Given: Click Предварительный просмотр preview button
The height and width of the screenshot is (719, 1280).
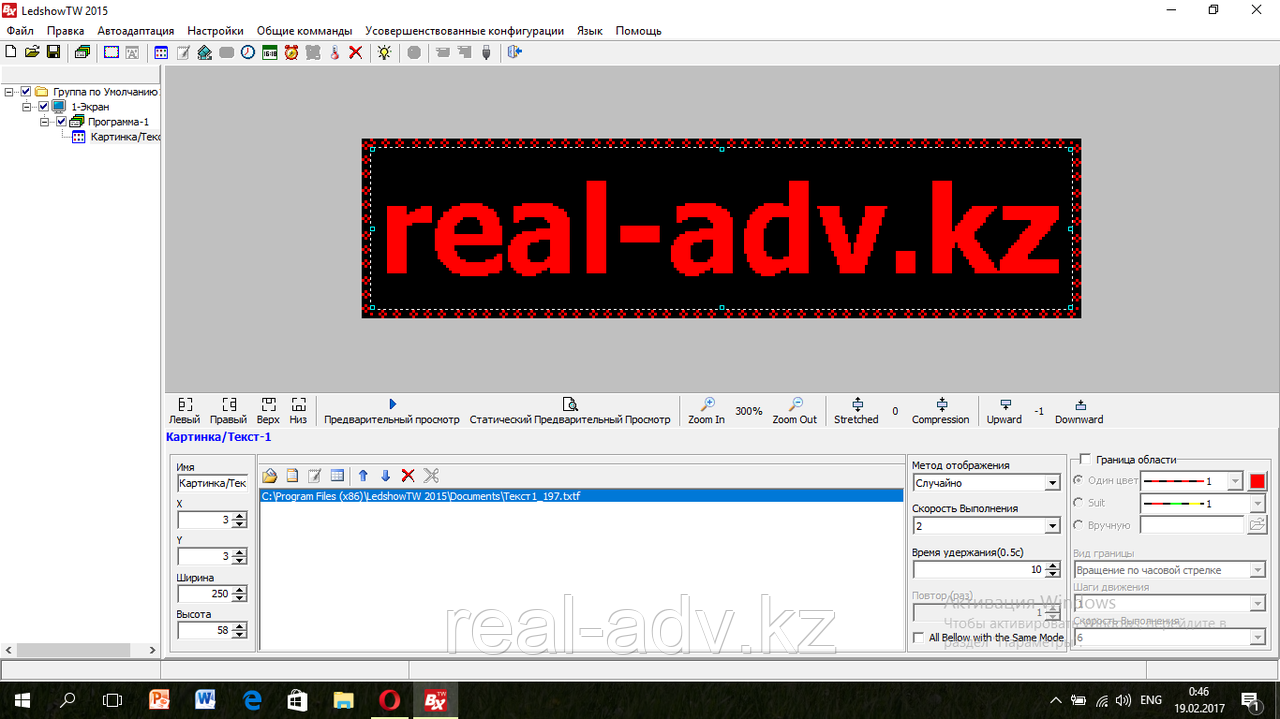Looking at the screenshot, I should pyautogui.click(x=392, y=410).
